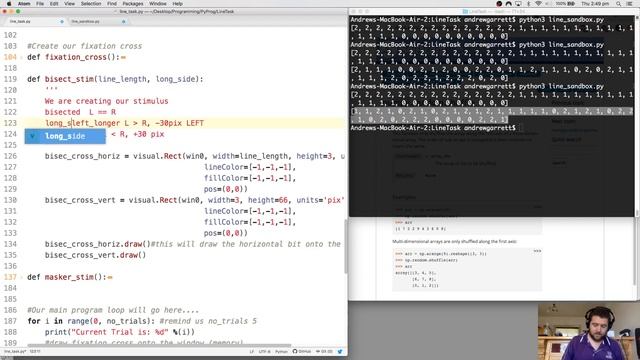Click the autocomplete suggestion type icon
The height and width of the screenshot is (360, 640).
[32, 136]
